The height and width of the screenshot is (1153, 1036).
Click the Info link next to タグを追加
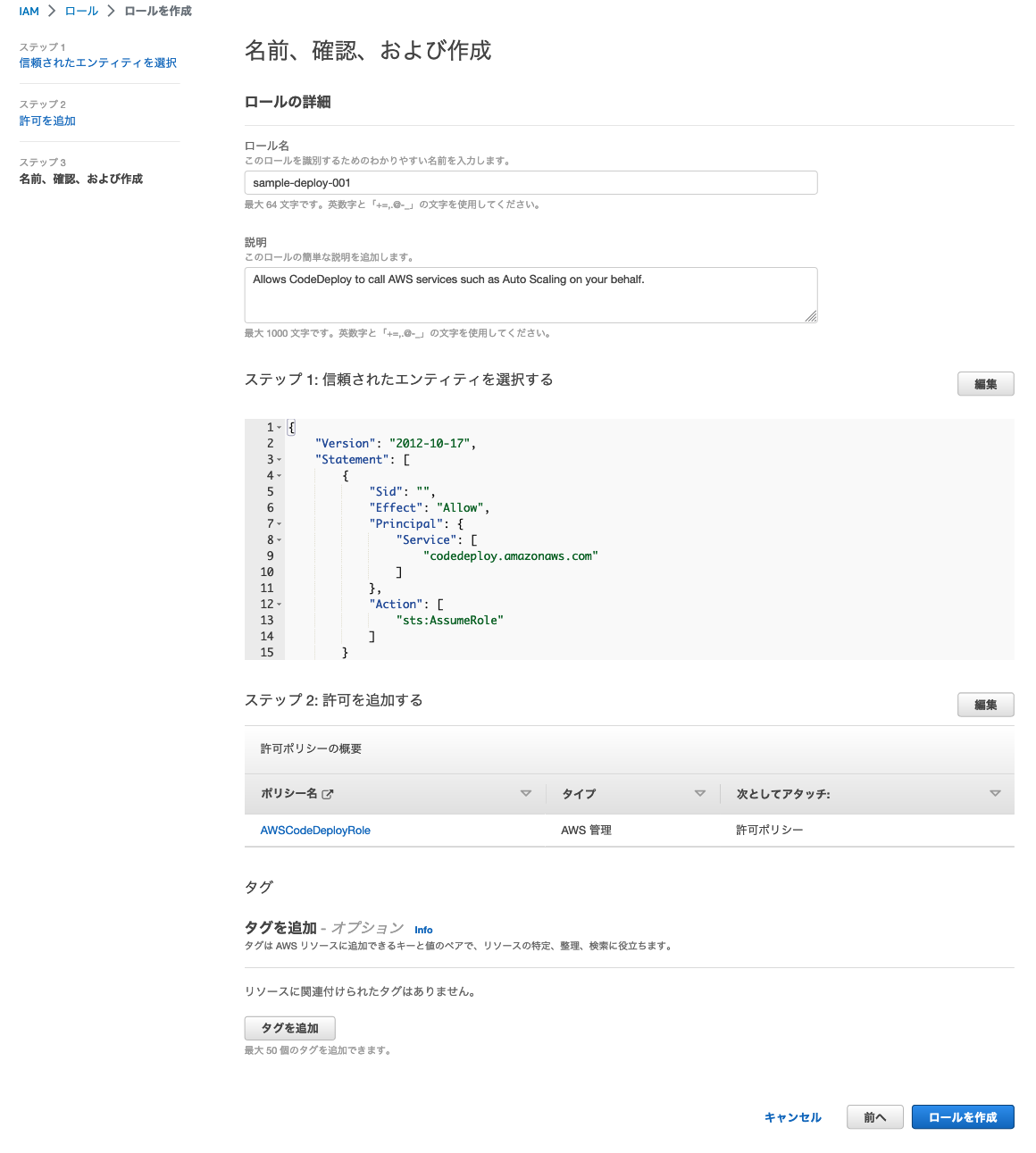pyautogui.click(x=423, y=930)
